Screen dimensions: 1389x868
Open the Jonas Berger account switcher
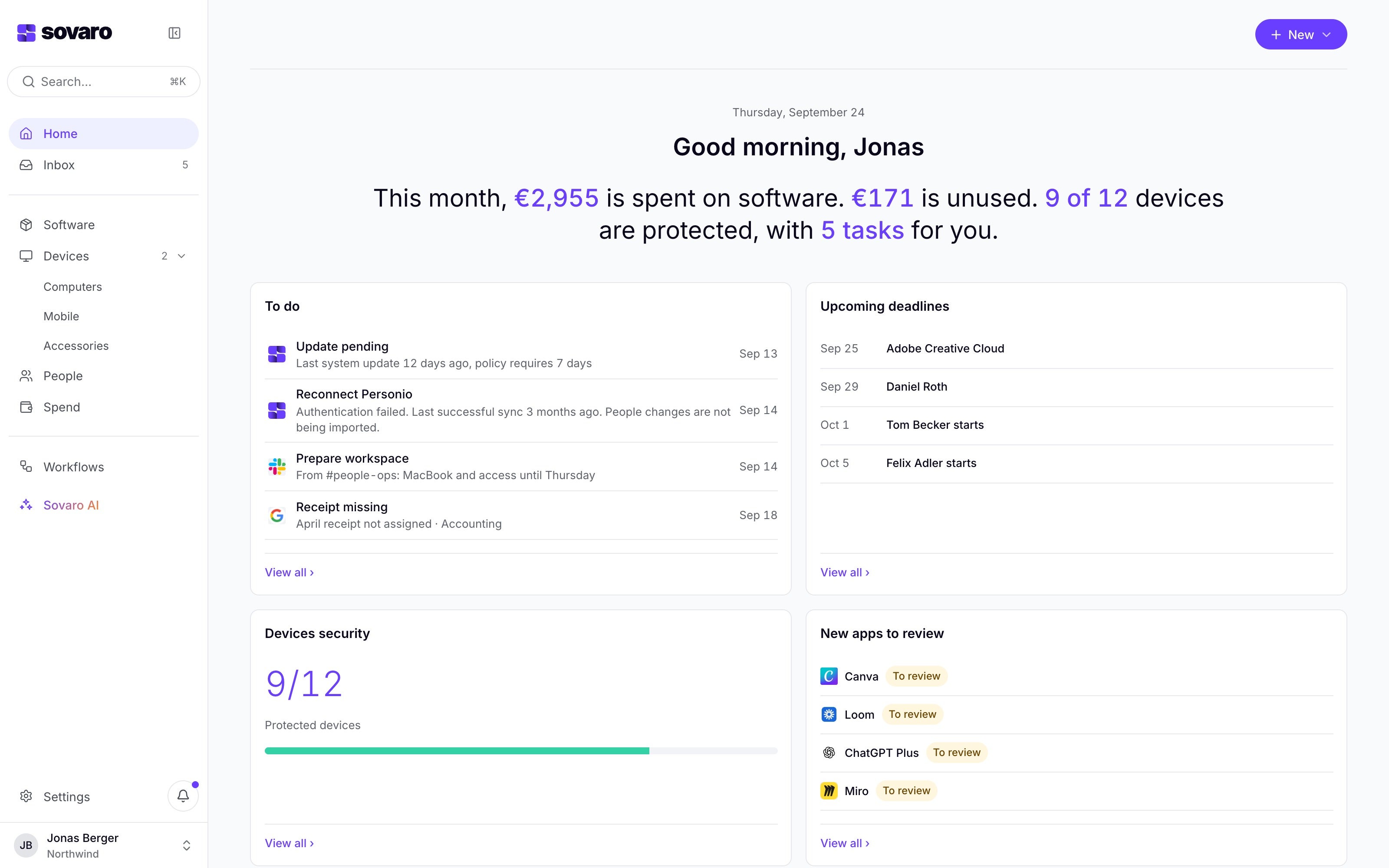pyautogui.click(x=104, y=845)
